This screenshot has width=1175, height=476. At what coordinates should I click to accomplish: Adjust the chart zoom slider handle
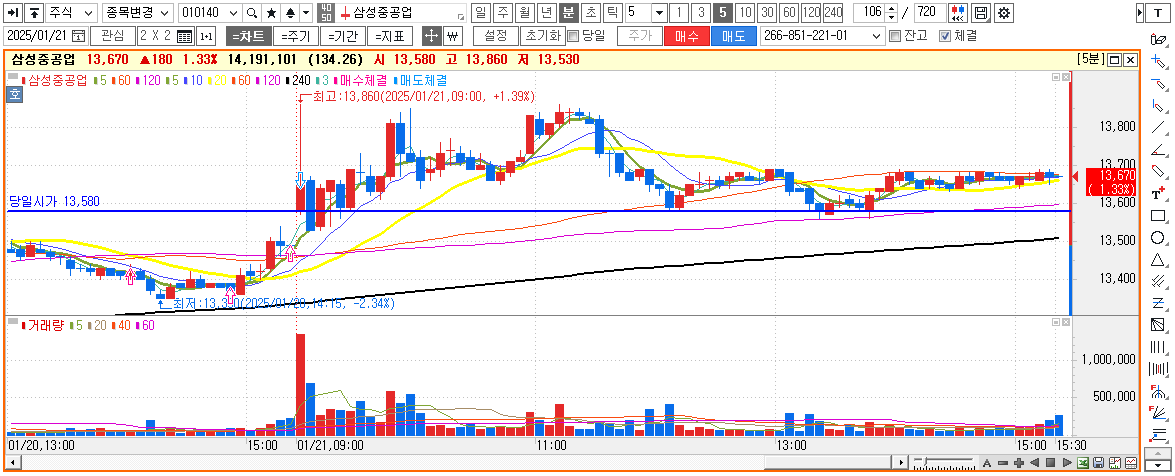925,462
